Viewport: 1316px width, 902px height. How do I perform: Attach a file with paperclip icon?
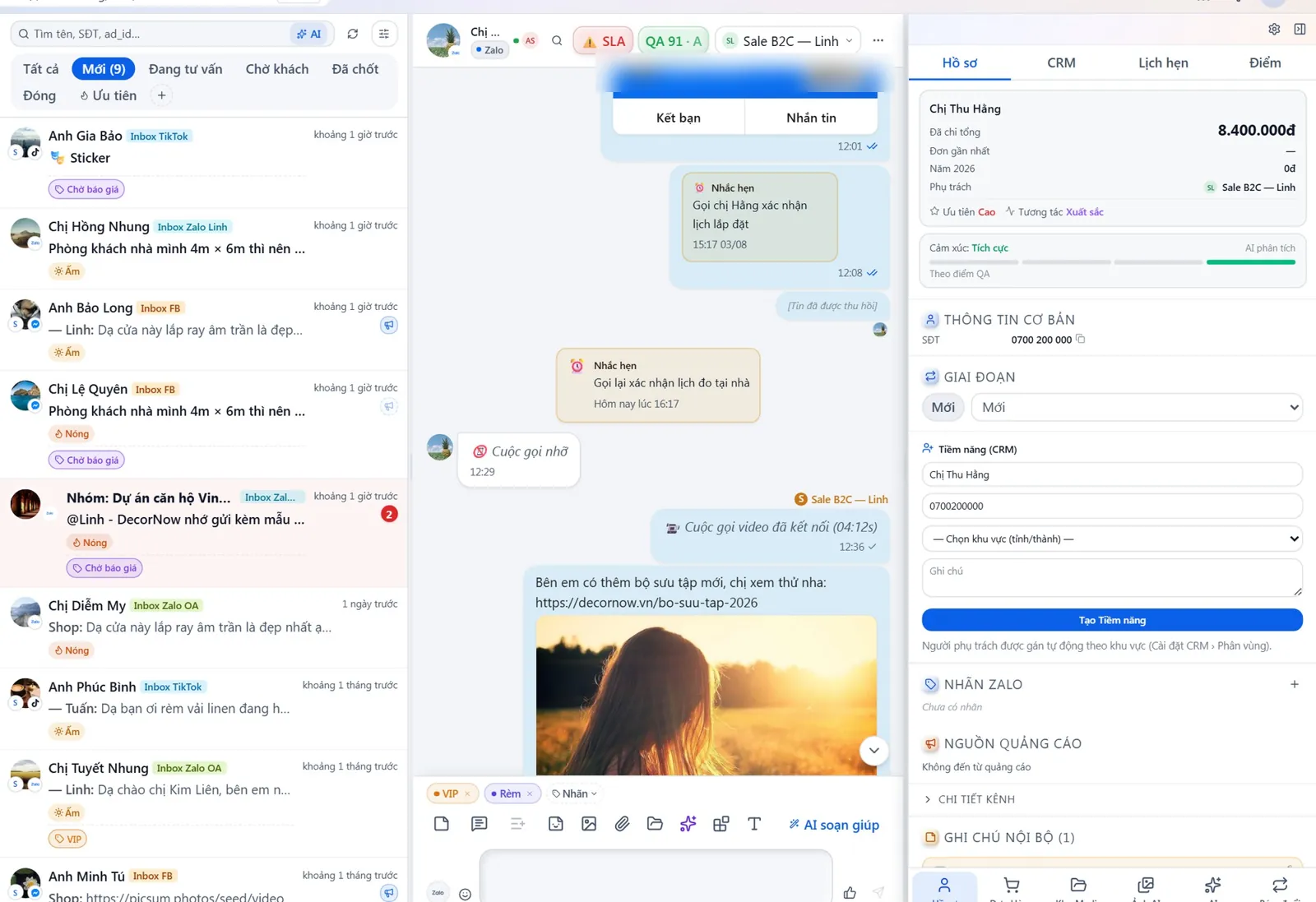pyautogui.click(x=622, y=824)
